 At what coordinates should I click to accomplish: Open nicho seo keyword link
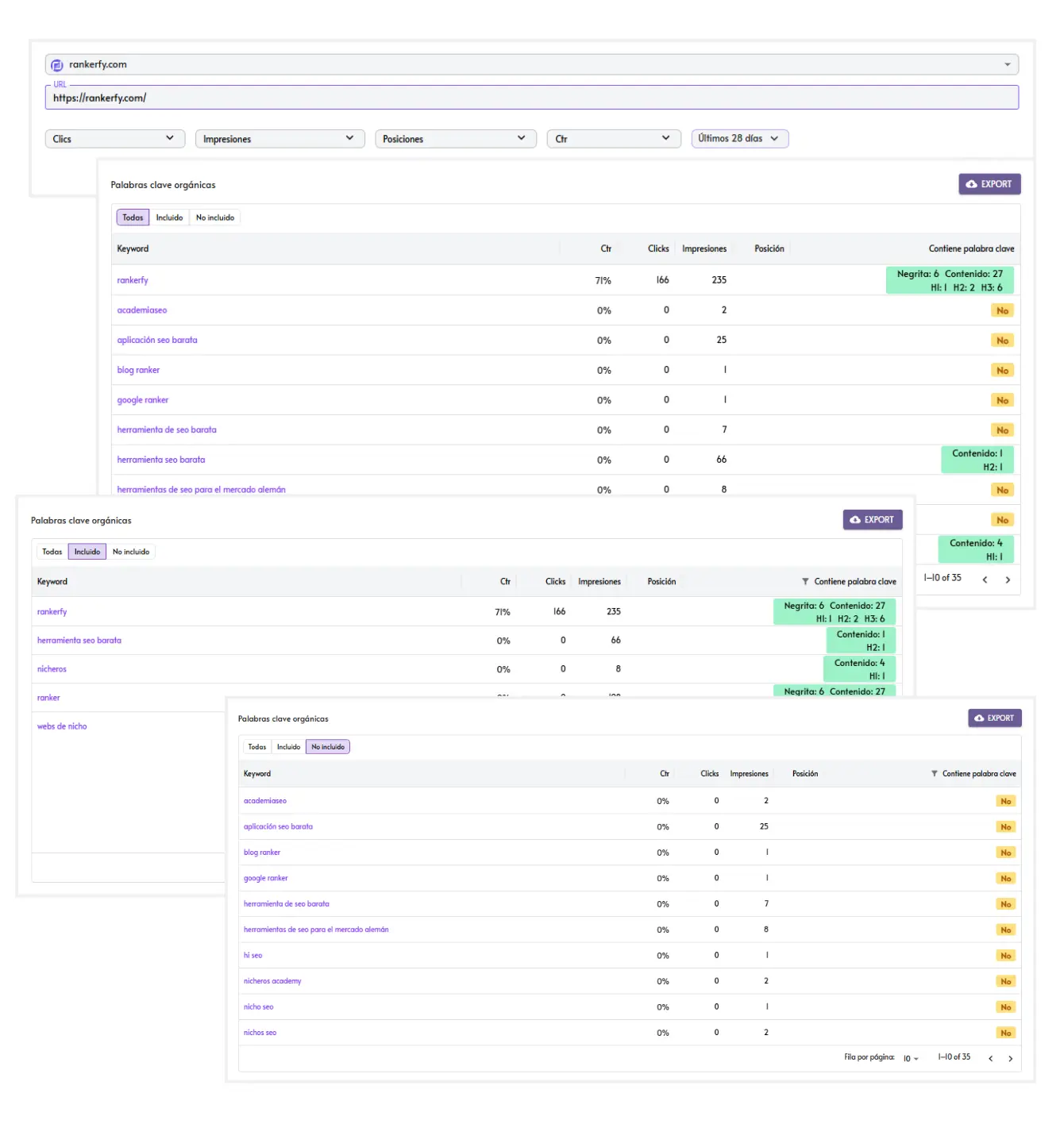[x=258, y=1007]
